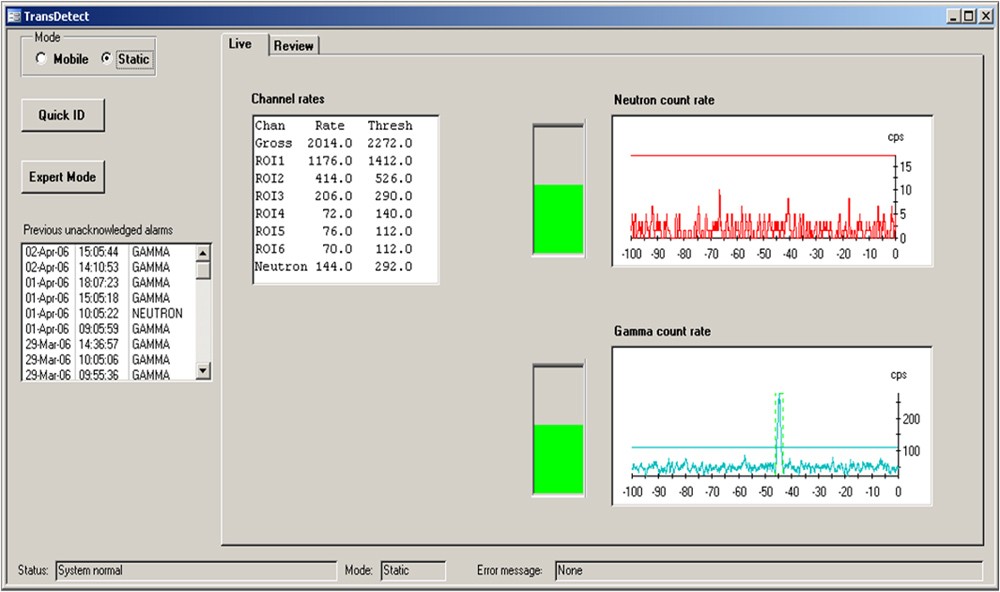Click the Gross row in Channel rates
Image resolution: width=1000 pixels, height=592 pixels.
pyautogui.click(x=335, y=143)
